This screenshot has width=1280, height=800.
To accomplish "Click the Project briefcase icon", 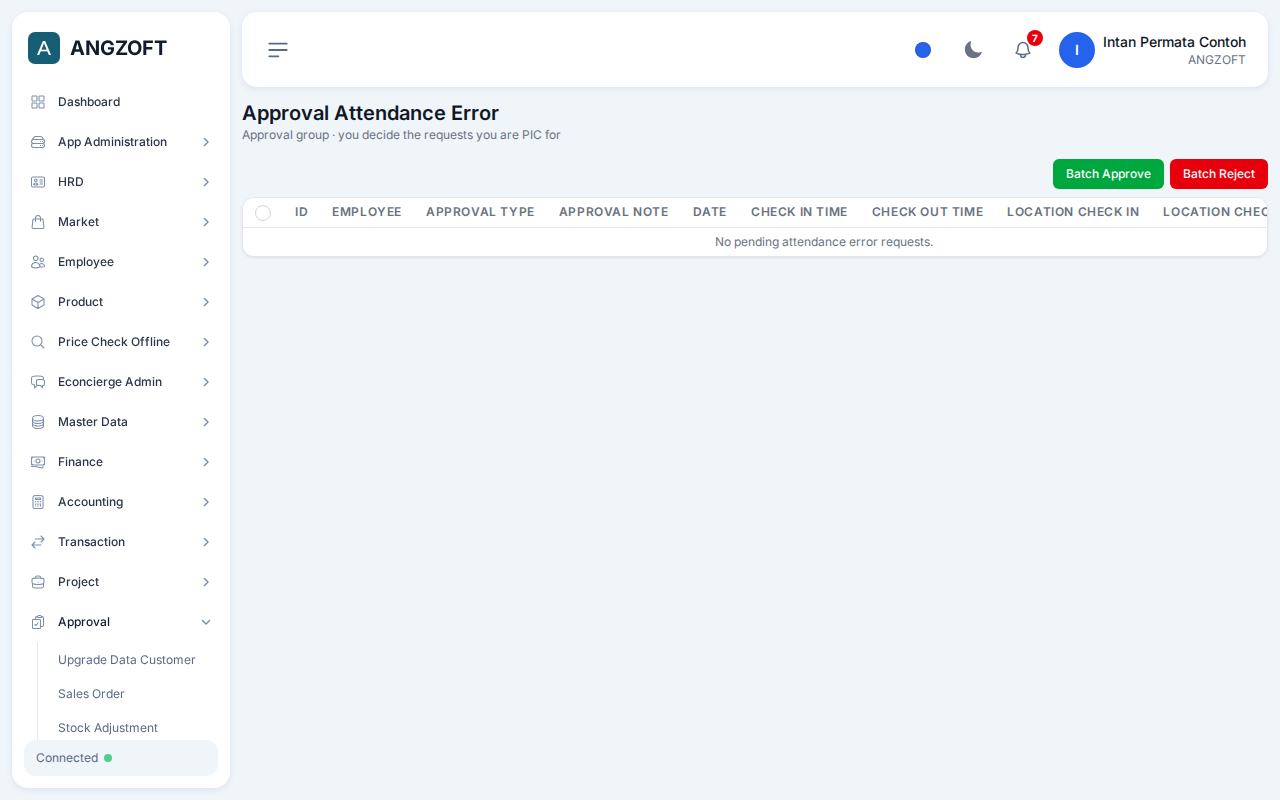I will pyautogui.click(x=38, y=582).
